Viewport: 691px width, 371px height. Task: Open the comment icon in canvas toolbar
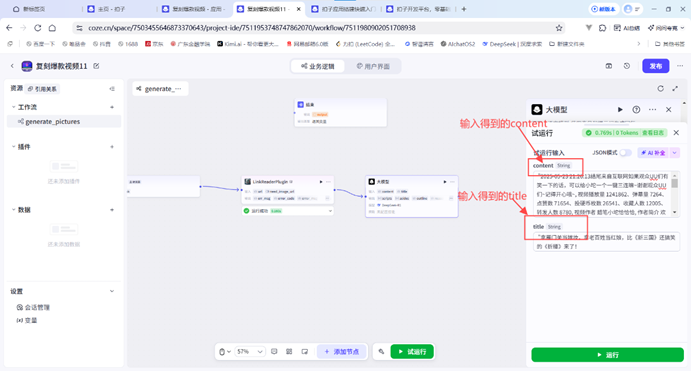click(x=274, y=352)
